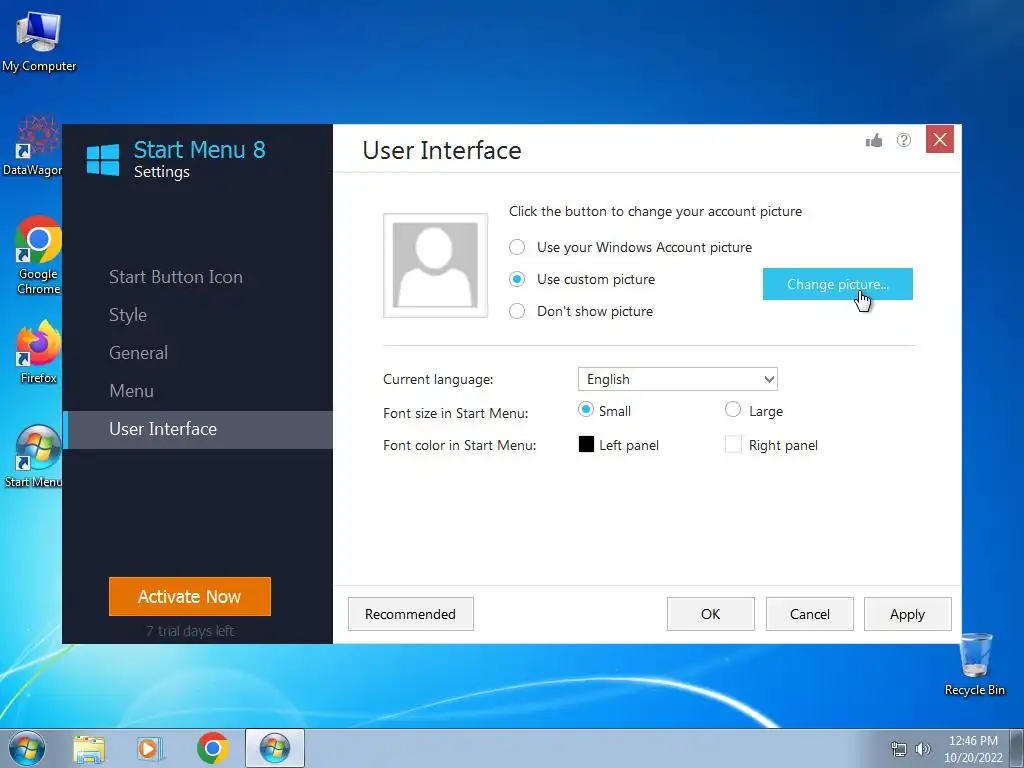Click the Start Menu 8 Windows logo
The image size is (1024, 768).
(103, 160)
